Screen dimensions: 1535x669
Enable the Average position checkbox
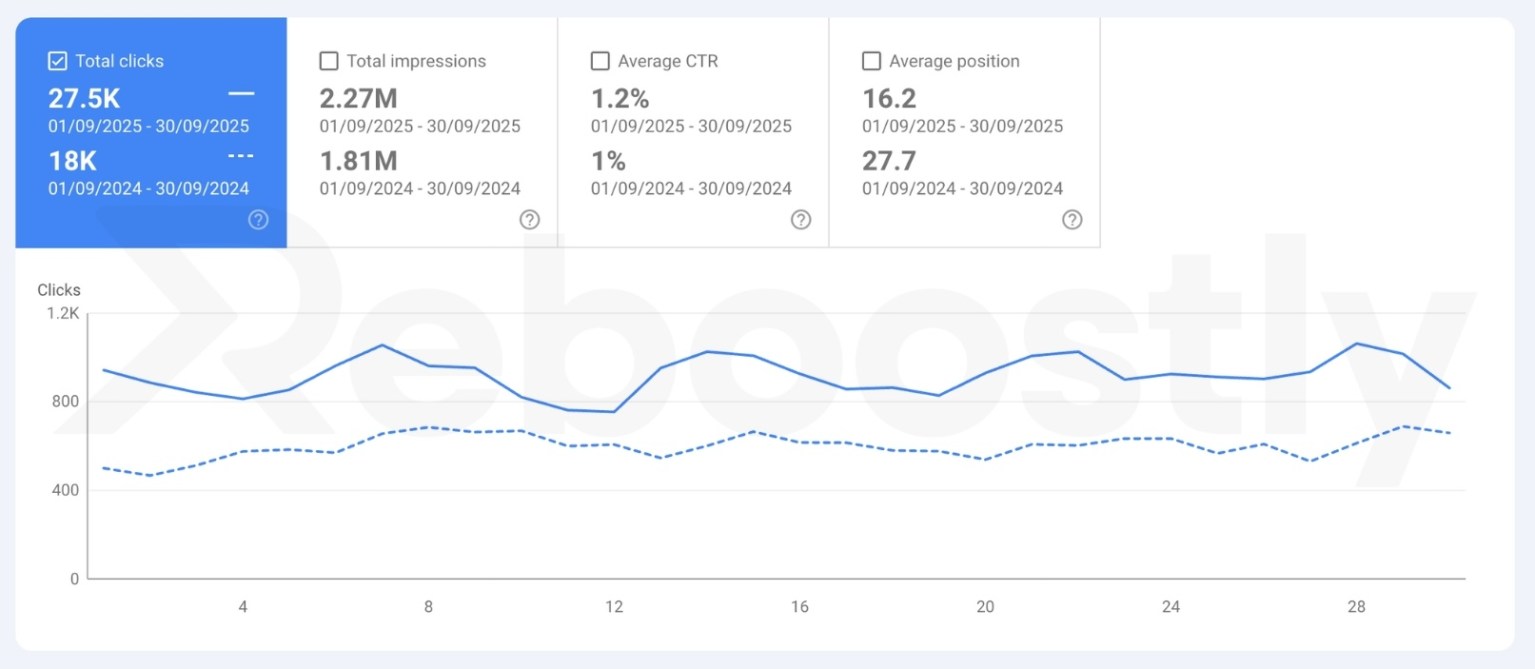click(x=871, y=61)
